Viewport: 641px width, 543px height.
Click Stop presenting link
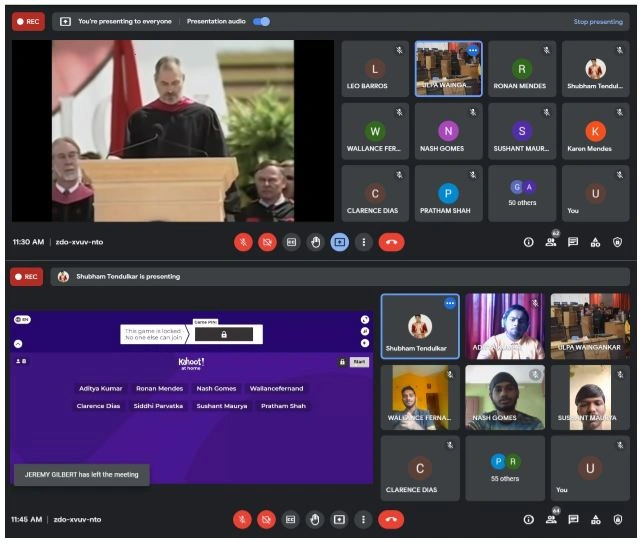pos(598,22)
